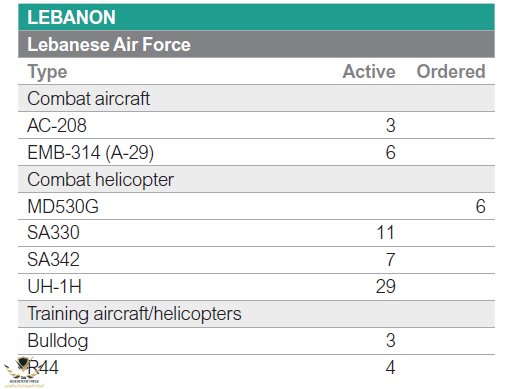510x389 pixels.
Task: Click the Active column header
Action: pyautogui.click(x=369, y=71)
